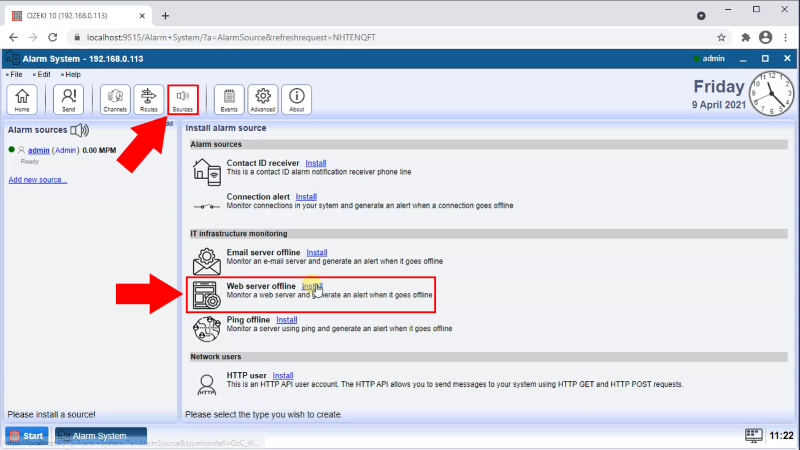The image size is (800, 450).
Task: Click the Ping offline globe icon
Action: 207,329
